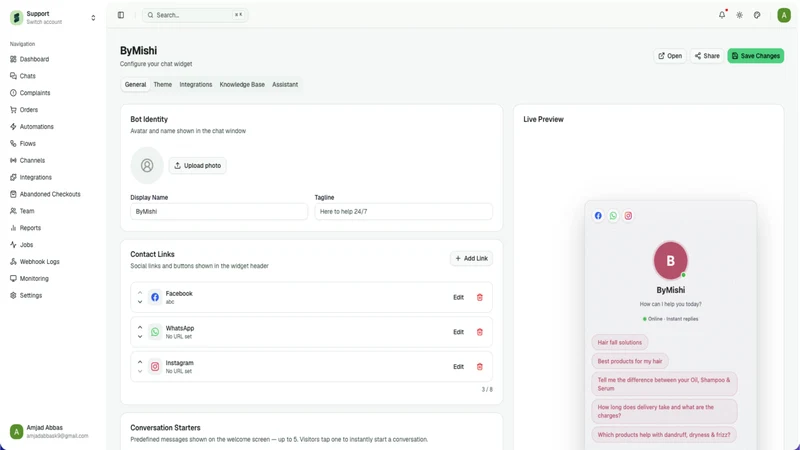Click the ByMishi preview avatar
Image resolution: width=800 pixels, height=450 pixels.
coord(670,260)
